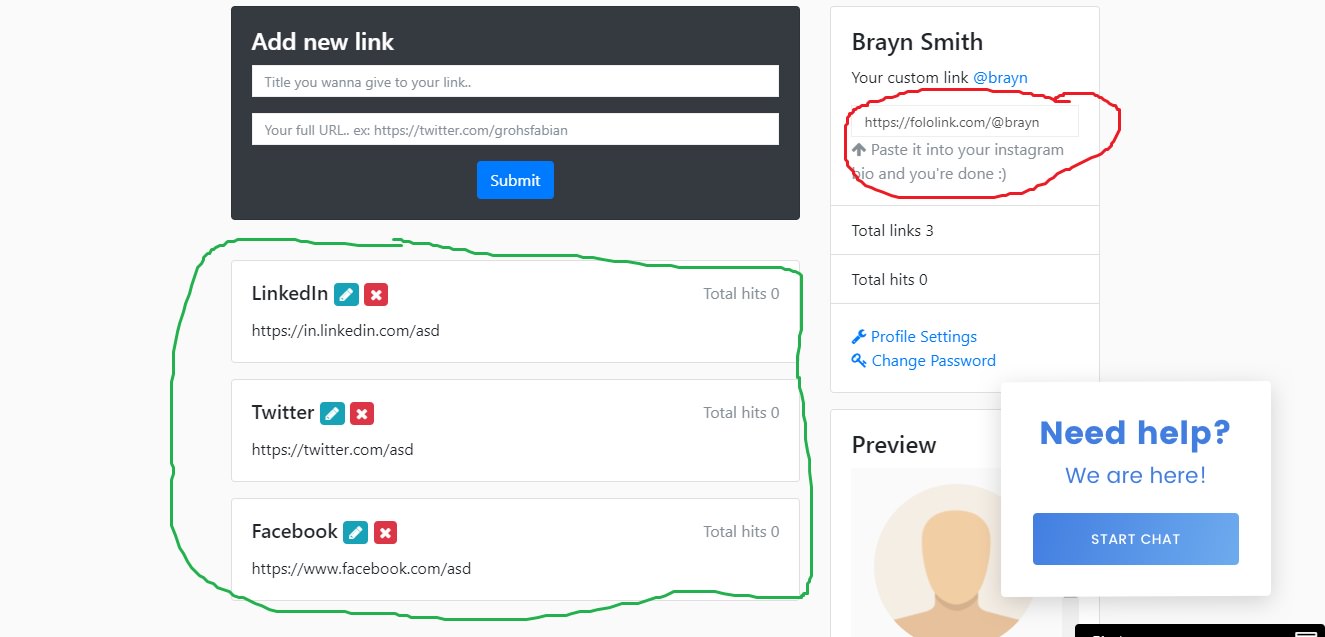
Task: Click the "Need help?" heading
Action: click(1135, 433)
